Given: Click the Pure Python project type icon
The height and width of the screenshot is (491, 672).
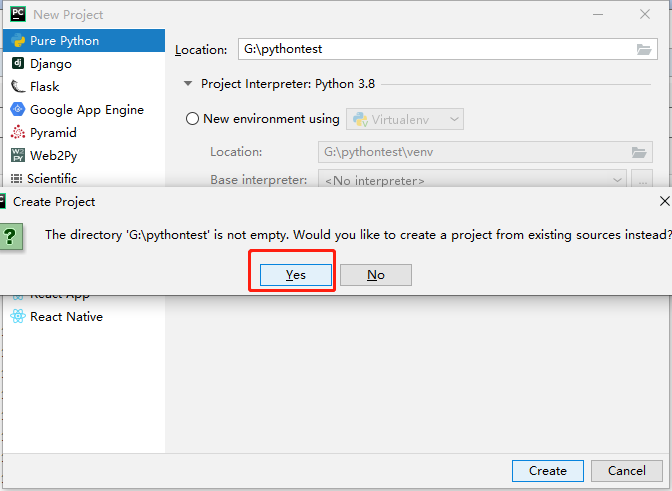Looking at the screenshot, I should pos(18,41).
